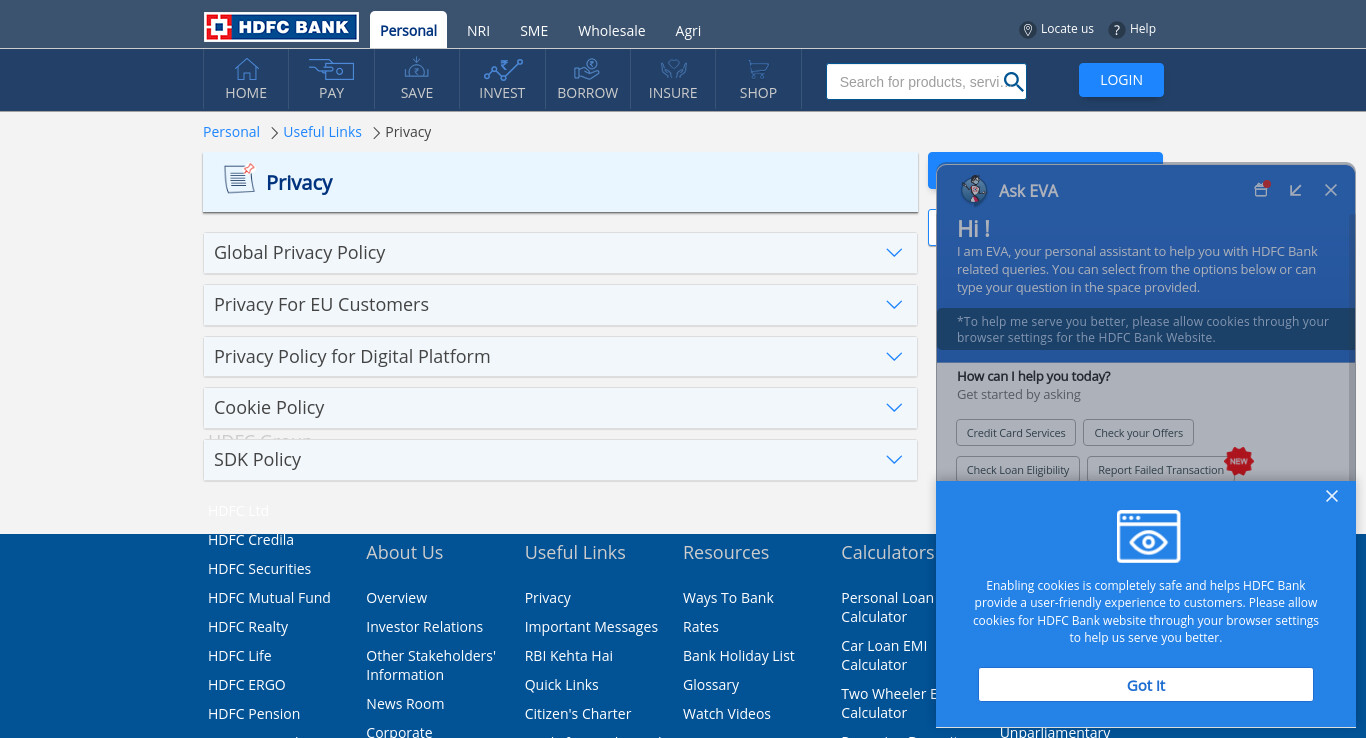Open Car Loan EMI Calculator link
This screenshot has height=738, width=1366.
click(x=884, y=655)
